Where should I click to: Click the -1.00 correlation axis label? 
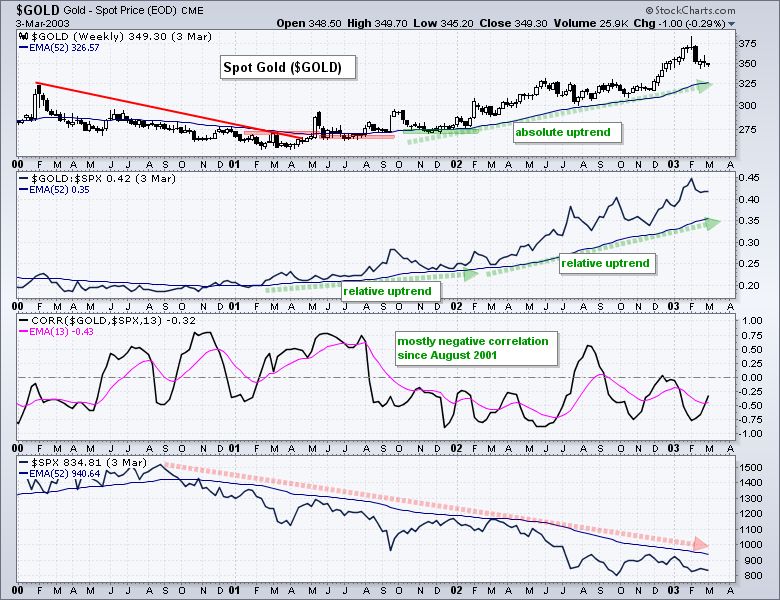tap(750, 434)
